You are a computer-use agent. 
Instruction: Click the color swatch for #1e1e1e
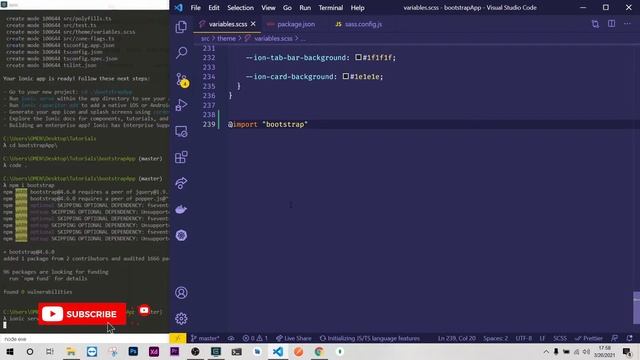[x=345, y=76]
